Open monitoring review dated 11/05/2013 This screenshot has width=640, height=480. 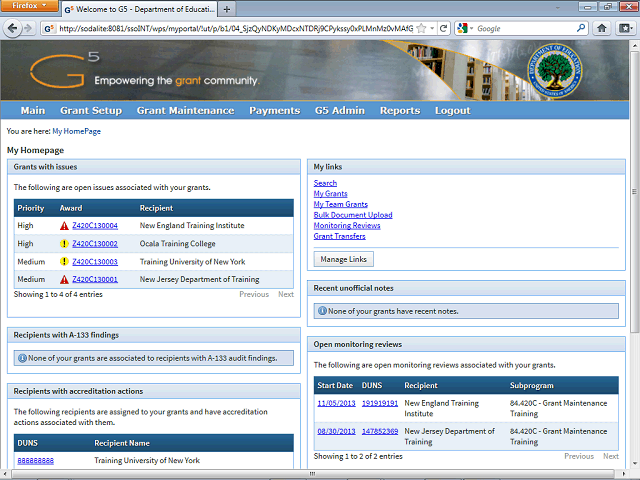(336, 403)
